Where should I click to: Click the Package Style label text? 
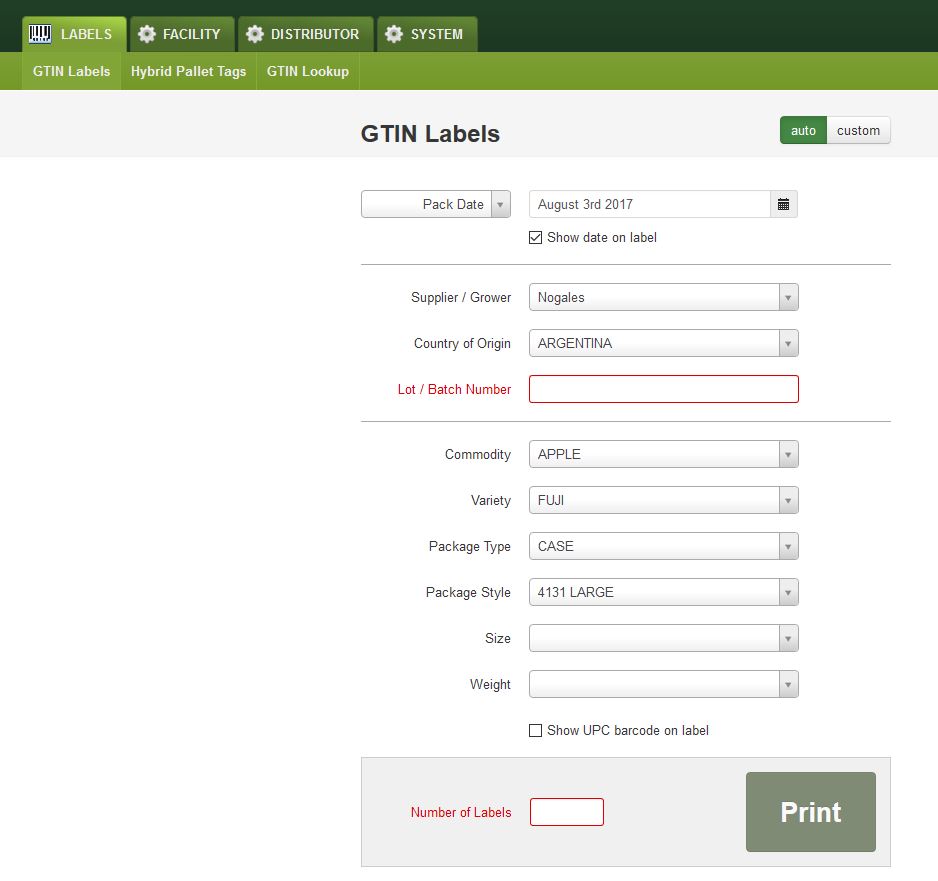[468, 593]
